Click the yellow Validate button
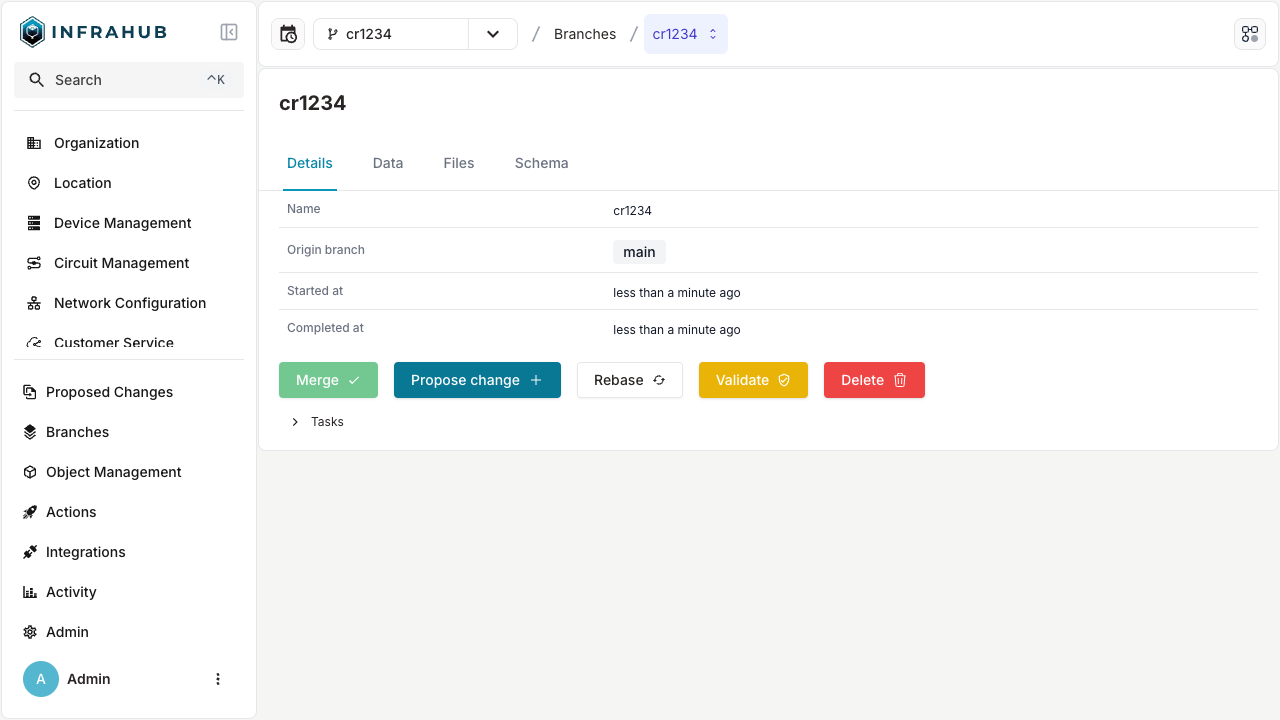This screenshot has height=720, width=1280. coord(752,380)
